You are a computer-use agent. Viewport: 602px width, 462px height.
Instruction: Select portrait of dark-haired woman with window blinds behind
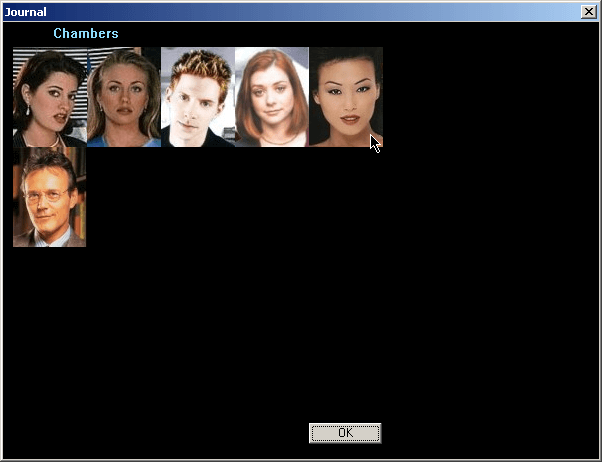[x=50, y=97]
